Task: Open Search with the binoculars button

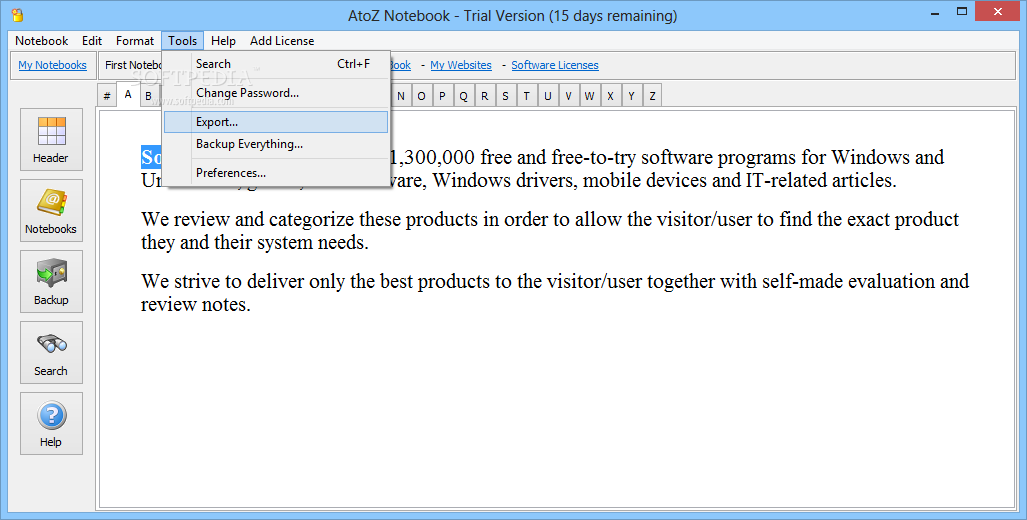Action: click(x=51, y=352)
